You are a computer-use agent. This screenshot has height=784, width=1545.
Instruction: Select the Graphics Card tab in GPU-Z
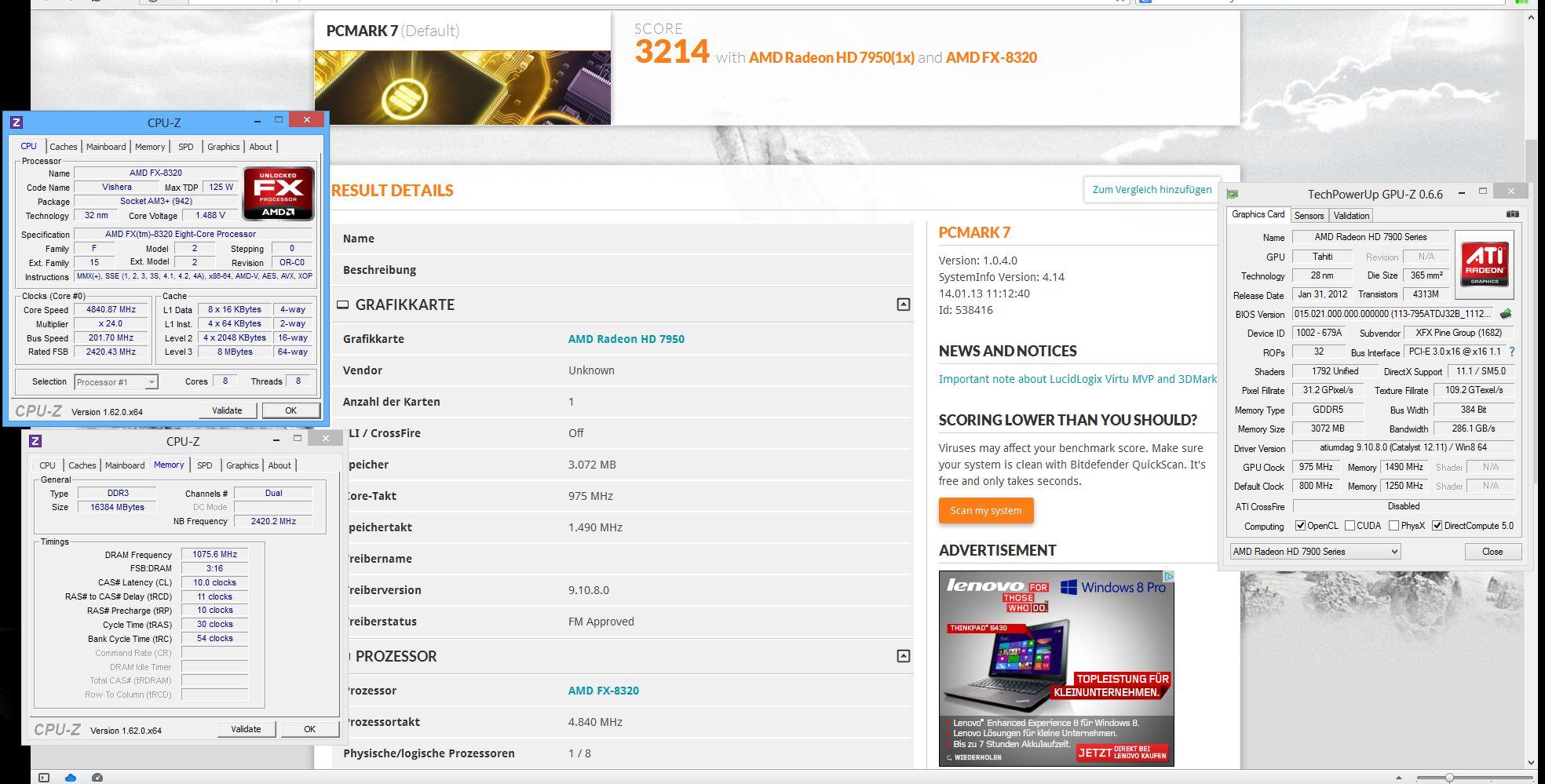click(x=1258, y=214)
